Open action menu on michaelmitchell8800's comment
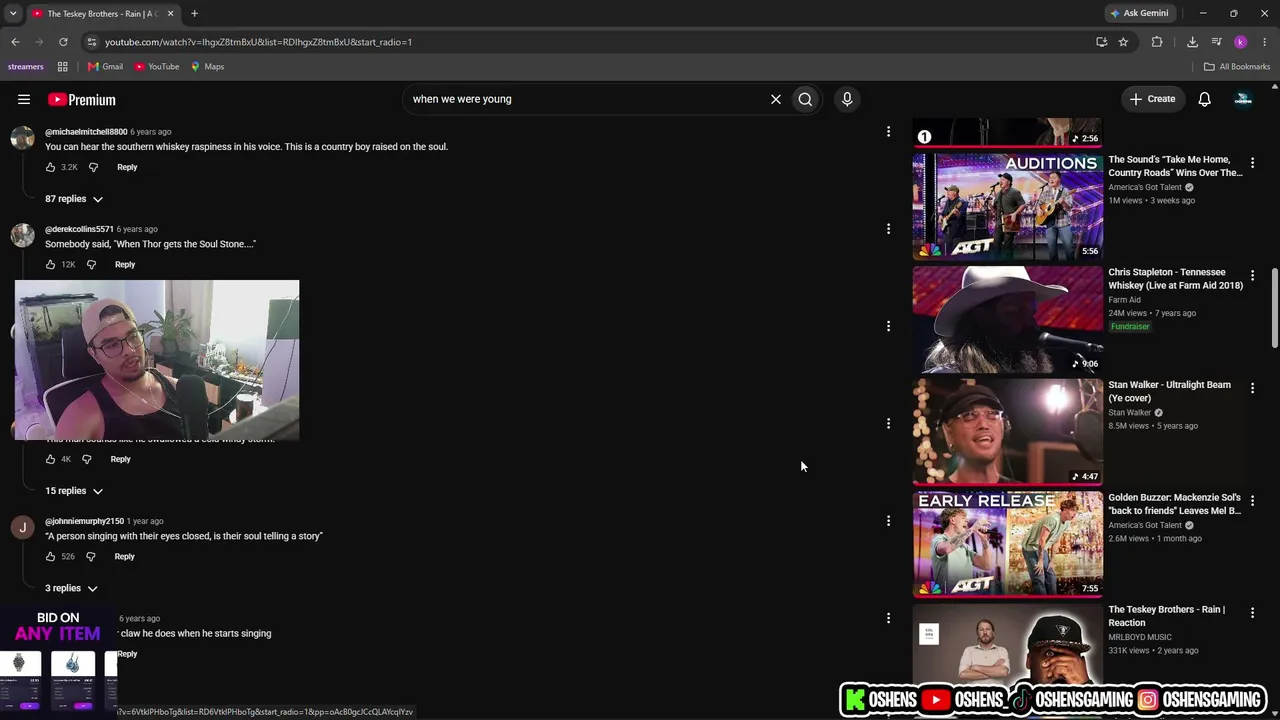Image resolution: width=1280 pixels, height=720 pixels. pyautogui.click(x=888, y=132)
